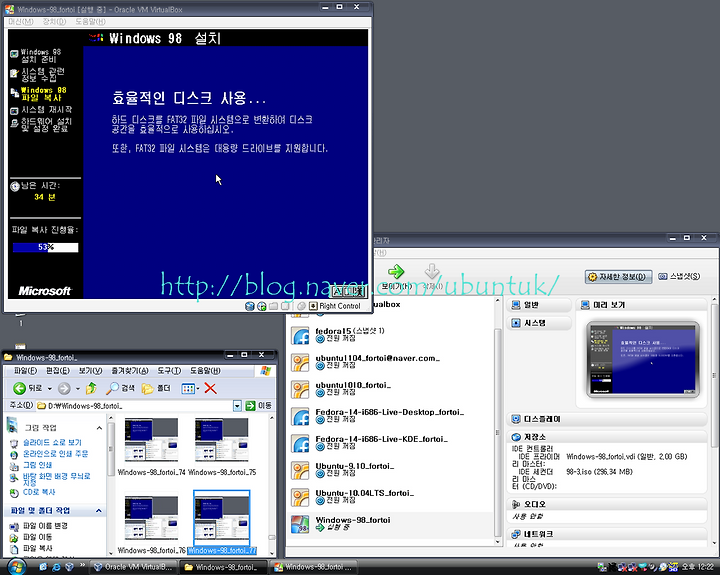Click the Back arrow in Explorer toolbar
Viewport: 720px width, 575px height.
(x=19, y=389)
